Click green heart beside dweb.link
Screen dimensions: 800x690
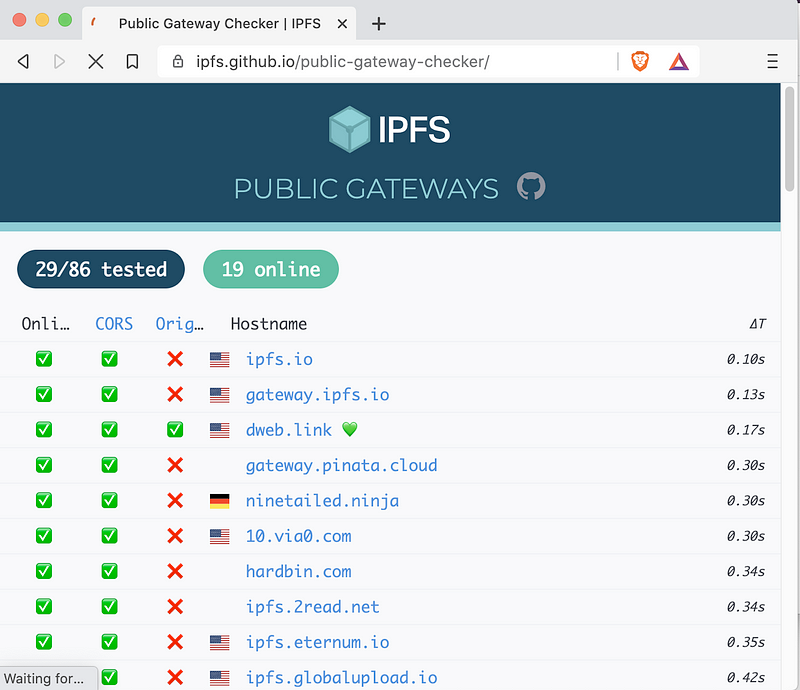pos(349,430)
